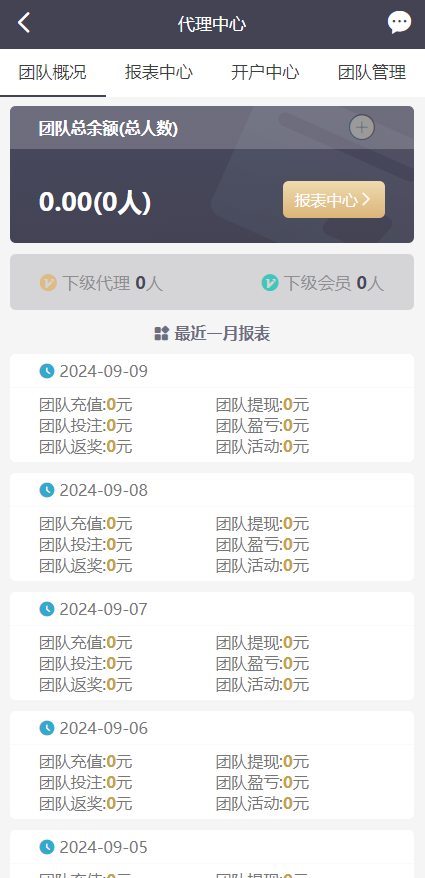
Task: Click clock icon next to 2024-09-09
Action: coord(47,371)
